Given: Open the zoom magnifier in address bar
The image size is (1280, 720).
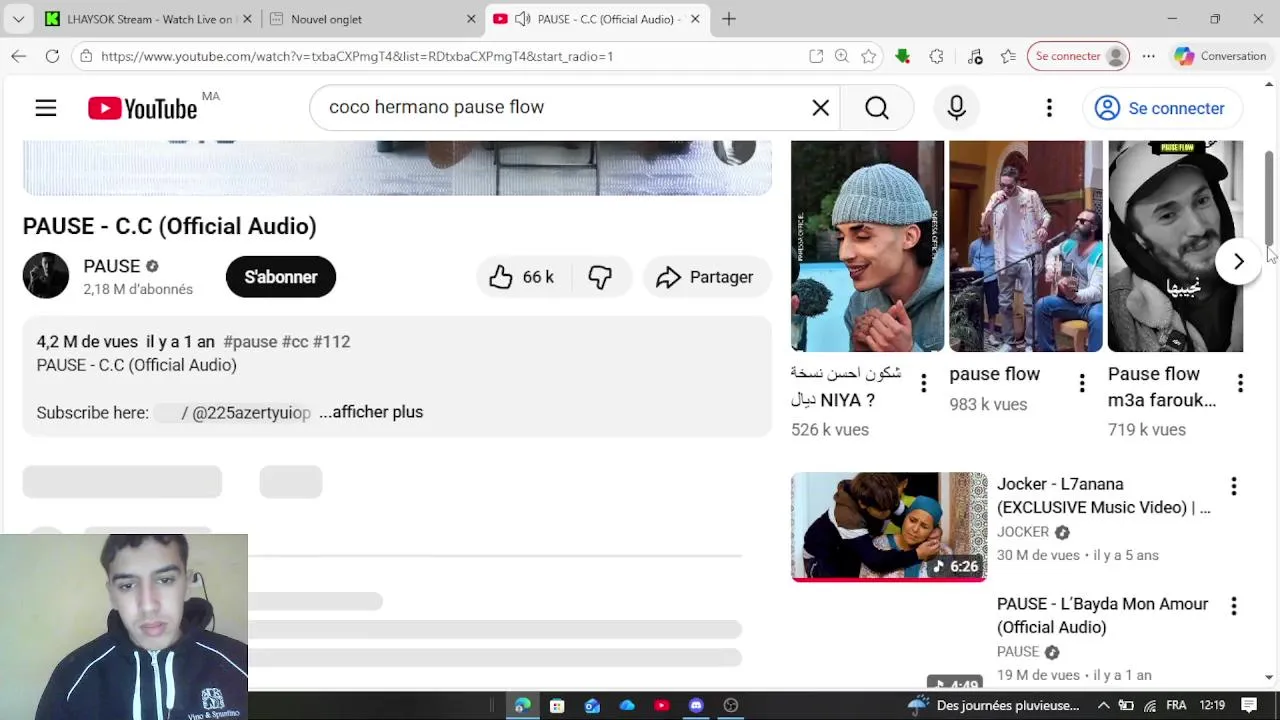Looking at the screenshot, I should (842, 56).
